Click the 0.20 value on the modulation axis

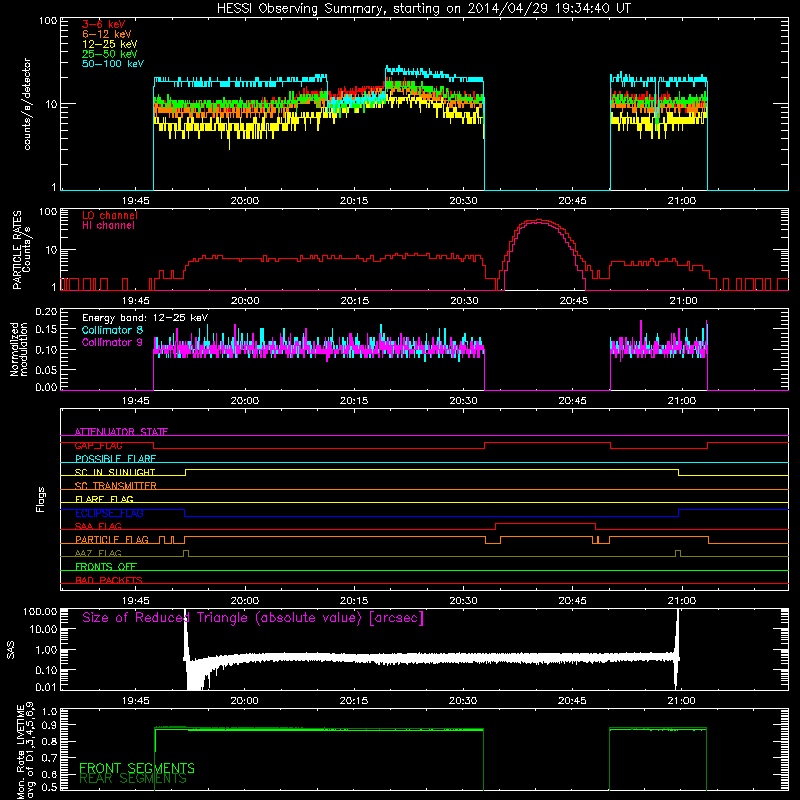(x=46, y=312)
